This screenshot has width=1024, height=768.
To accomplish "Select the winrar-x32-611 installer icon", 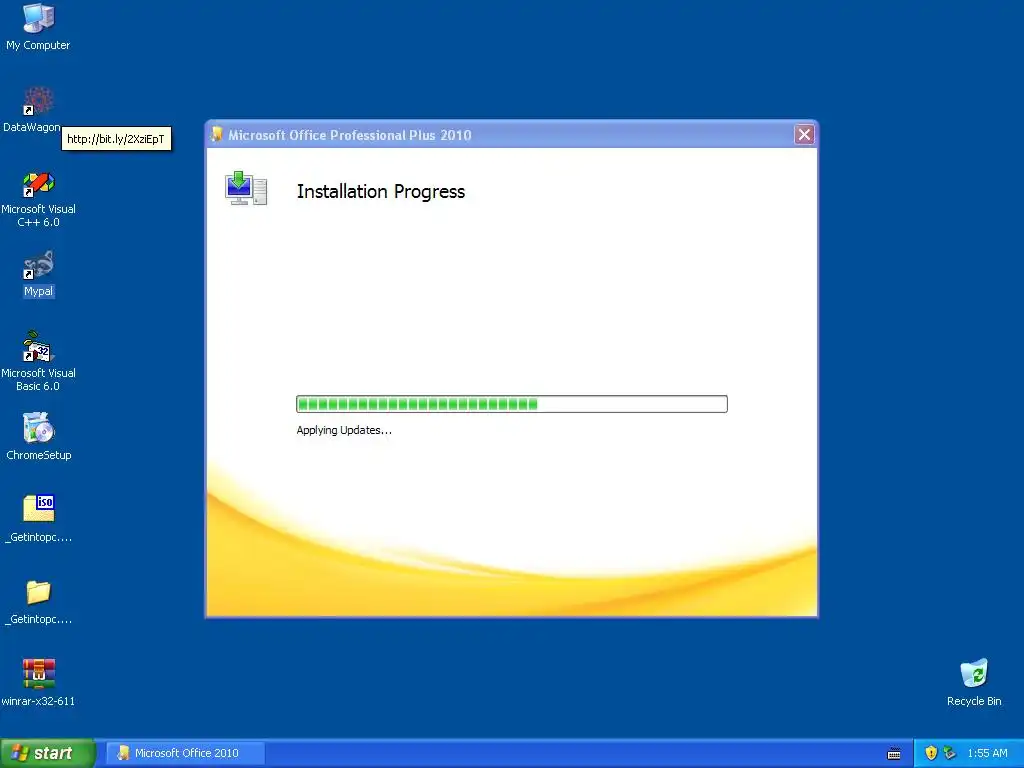I will [x=38, y=682].
